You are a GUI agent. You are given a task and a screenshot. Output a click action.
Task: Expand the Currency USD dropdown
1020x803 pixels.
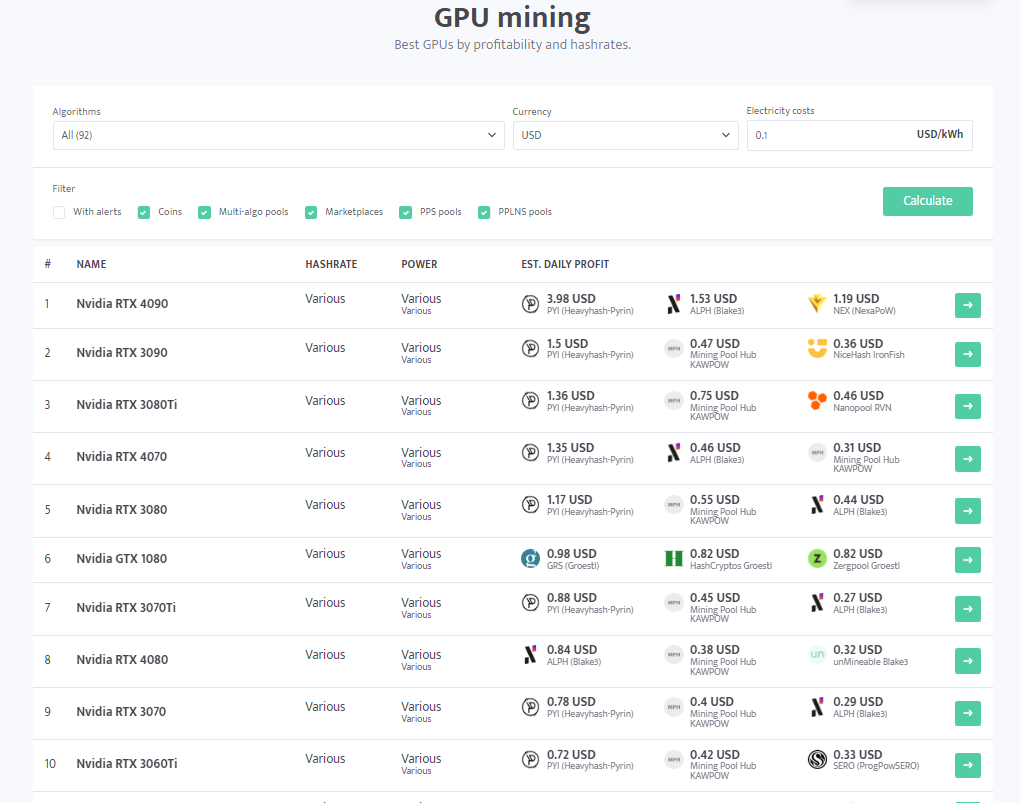point(625,135)
